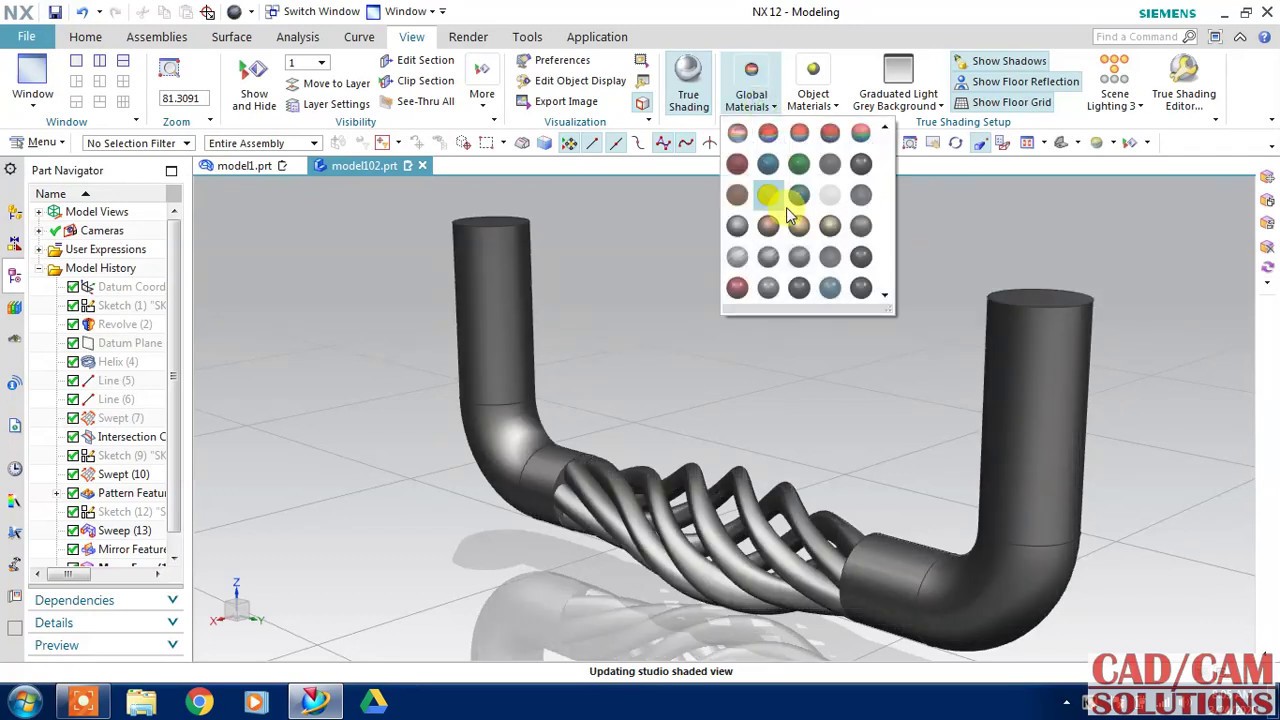Click the Zoom tool icon

click(169, 68)
